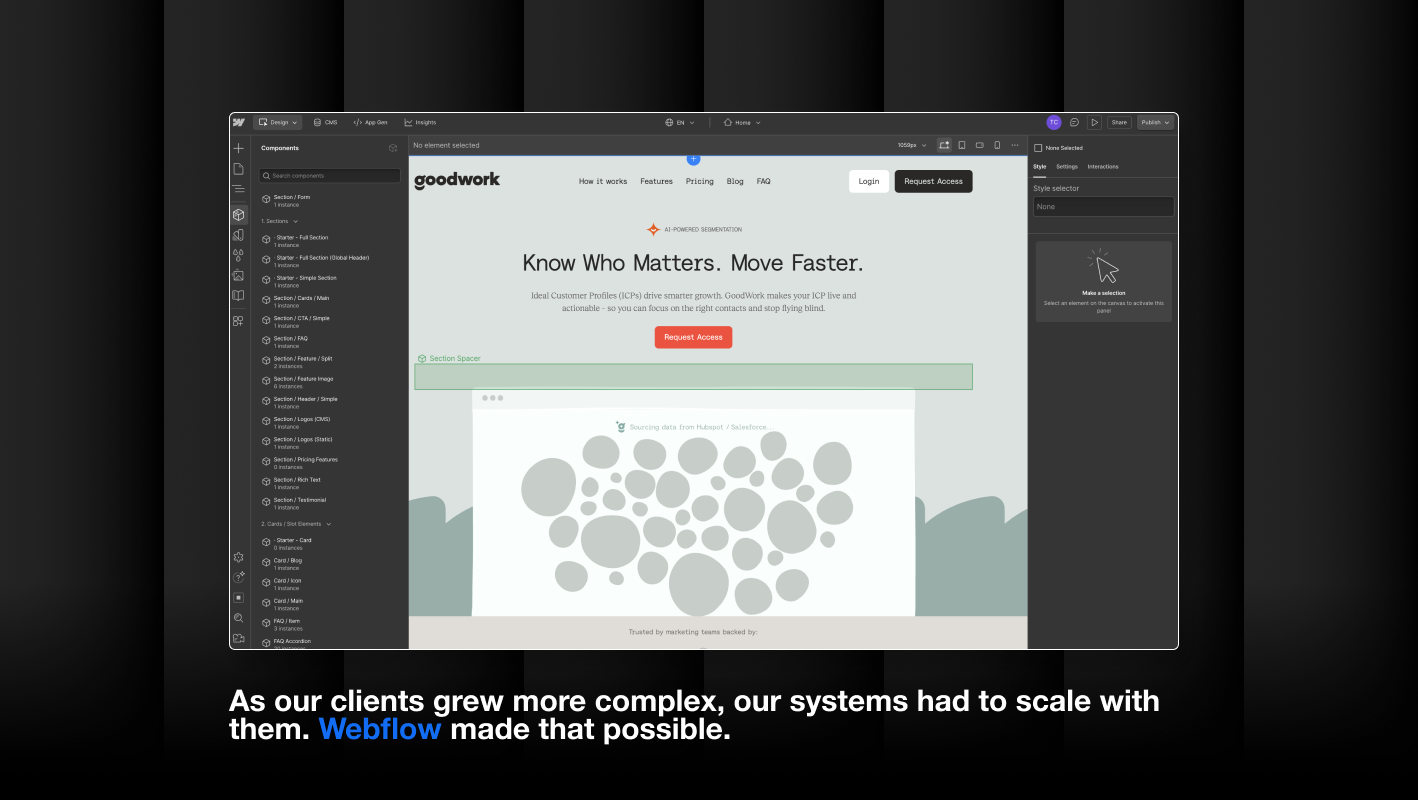Click the Search components input field
Viewport: 1418px width, 800px height.
click(328, 175)
